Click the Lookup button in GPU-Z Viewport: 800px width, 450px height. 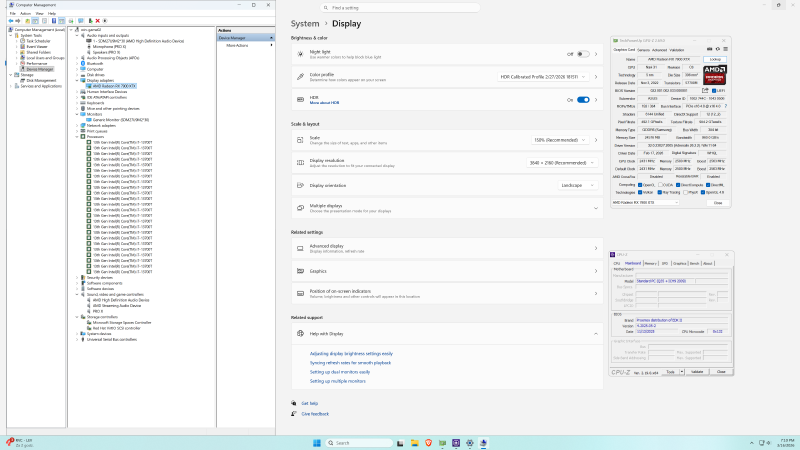tap(715, 59)
